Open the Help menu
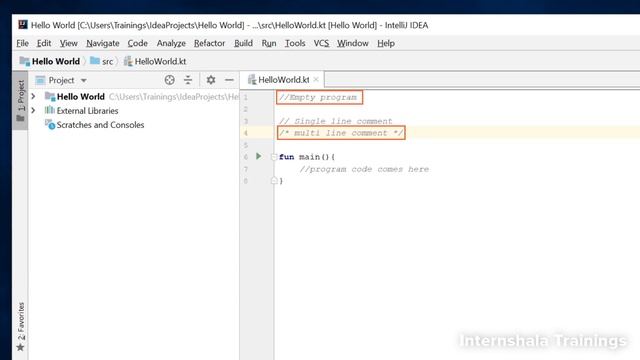 (386, 43)
